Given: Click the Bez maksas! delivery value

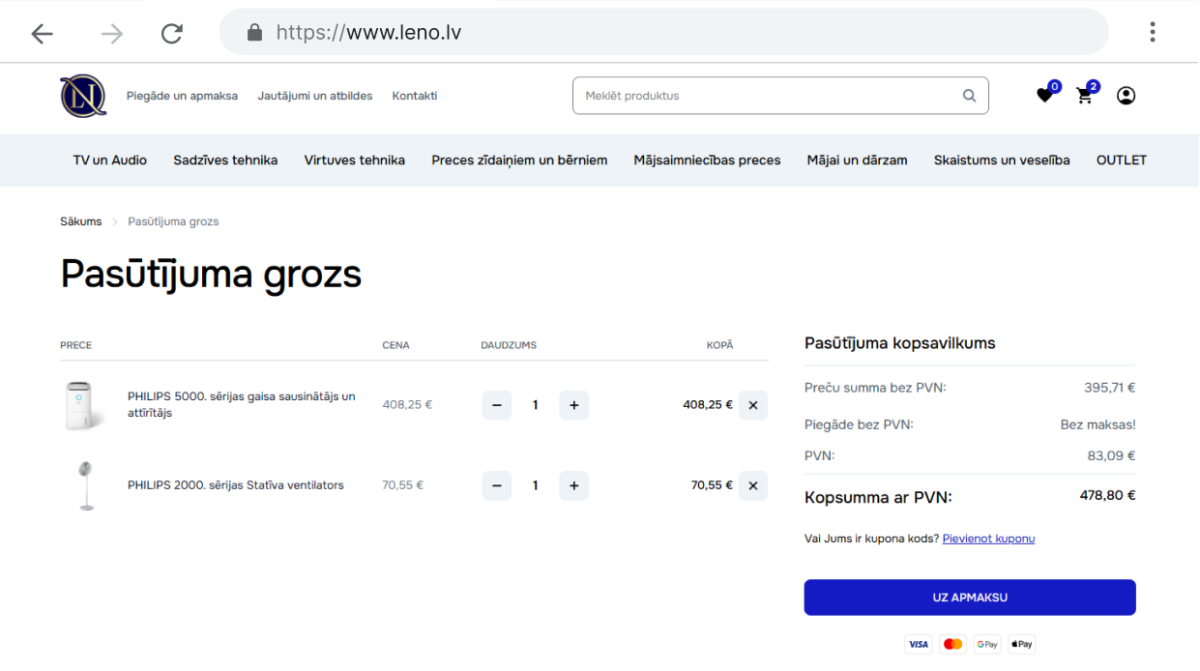Looking at the screenshot, I should click(x=1098, y=425).
